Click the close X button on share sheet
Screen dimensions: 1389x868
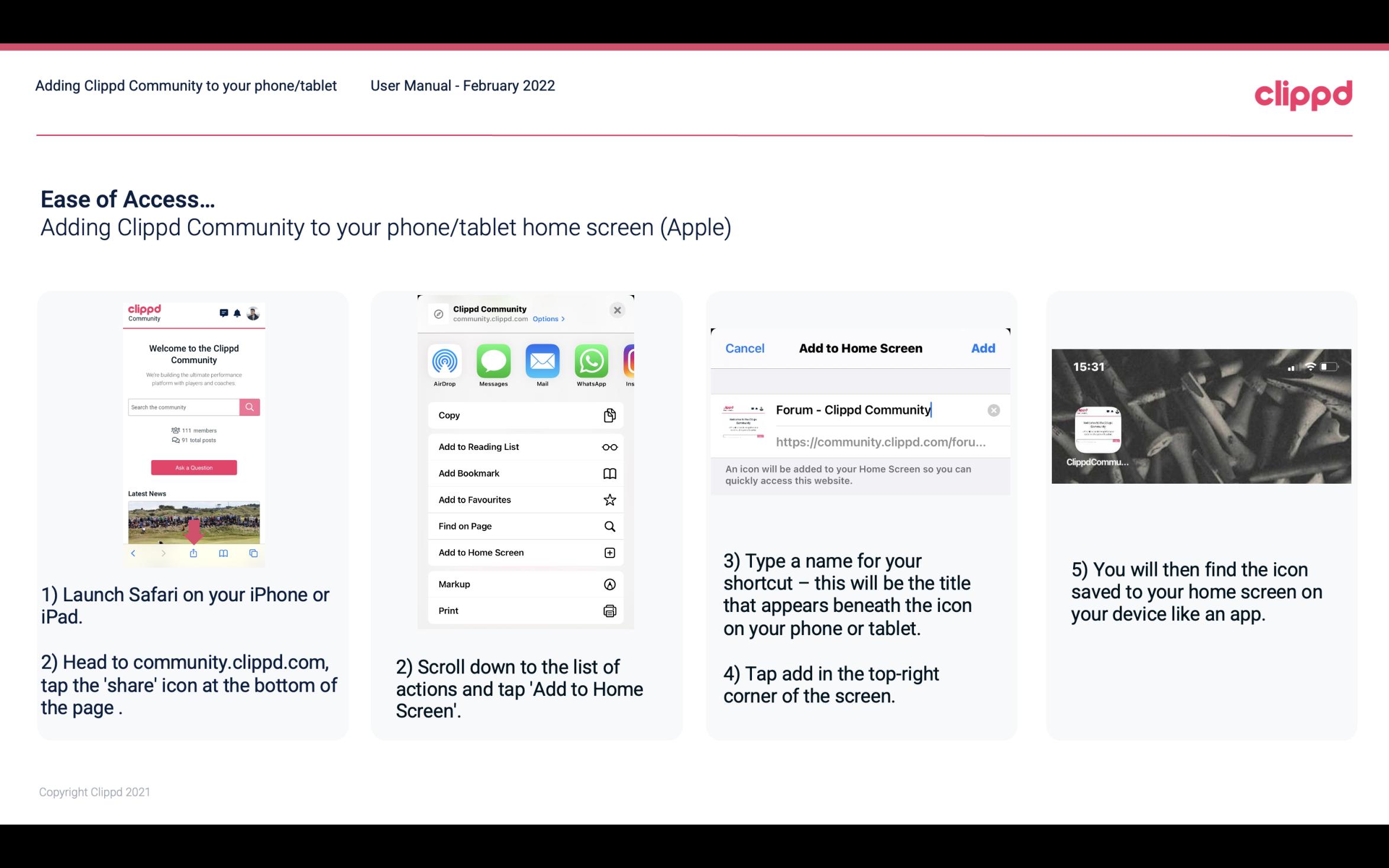(617, 310)
